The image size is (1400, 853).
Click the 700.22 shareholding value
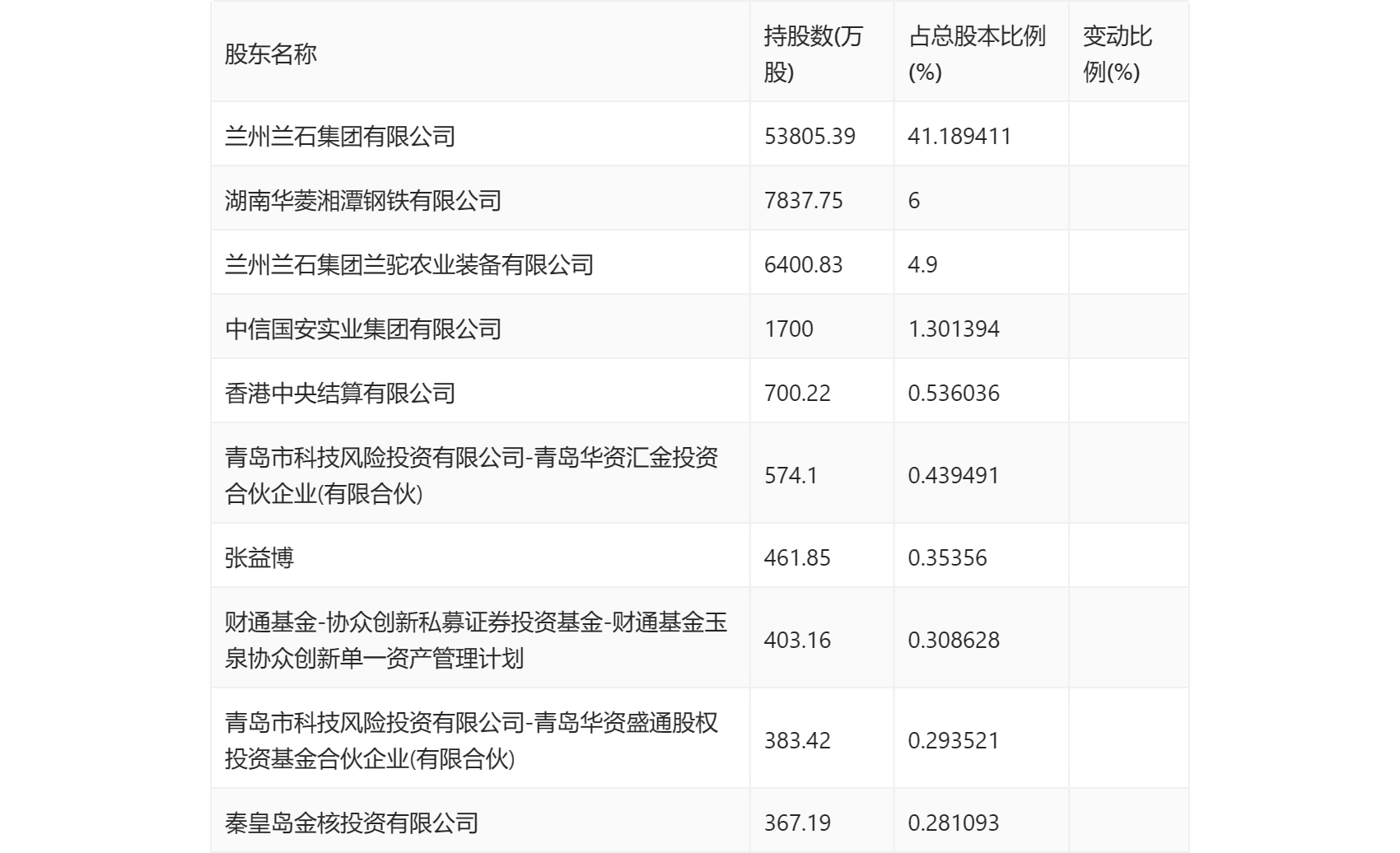click(x=797, y=393)
